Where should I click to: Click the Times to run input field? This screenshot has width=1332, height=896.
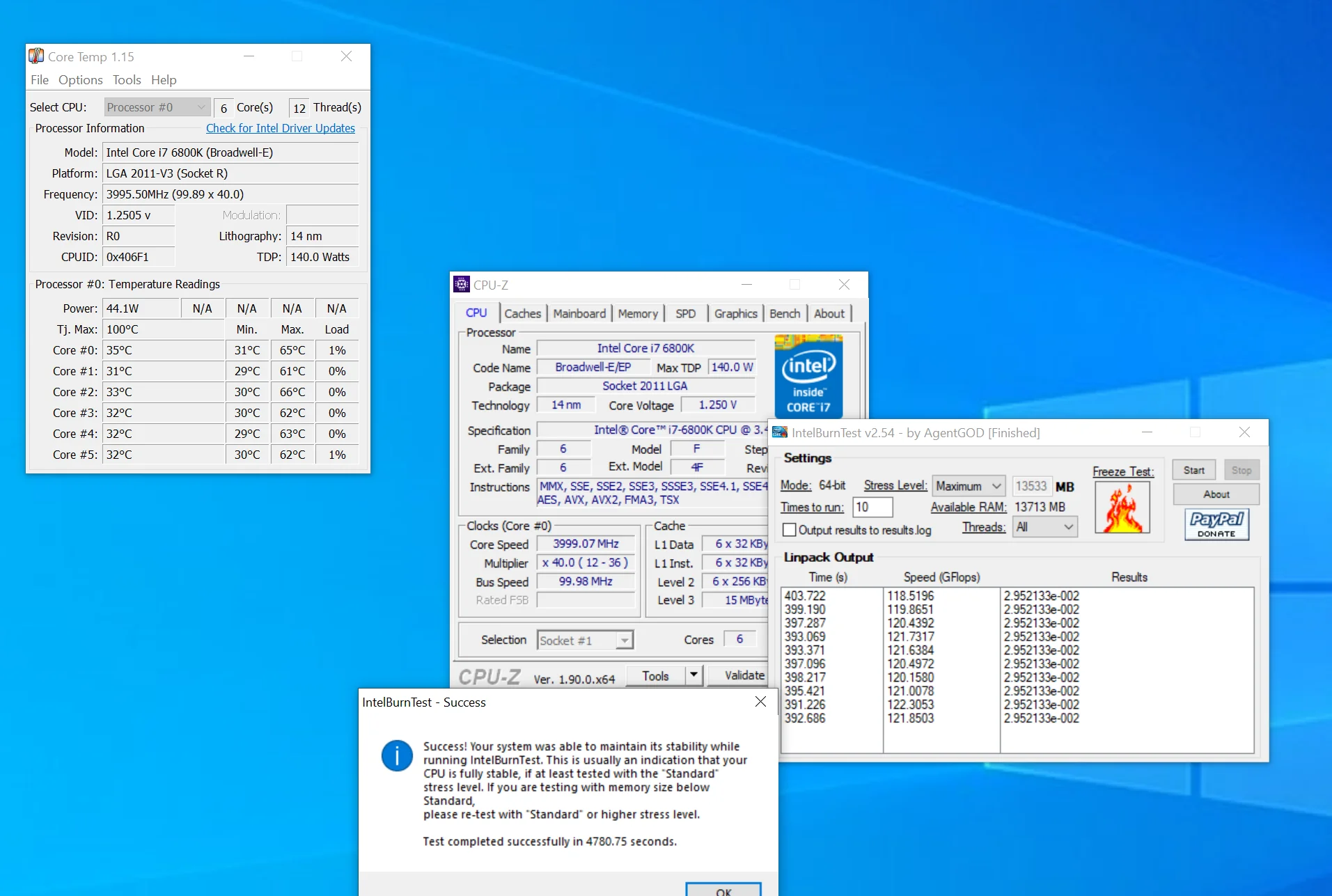[872, 507]
